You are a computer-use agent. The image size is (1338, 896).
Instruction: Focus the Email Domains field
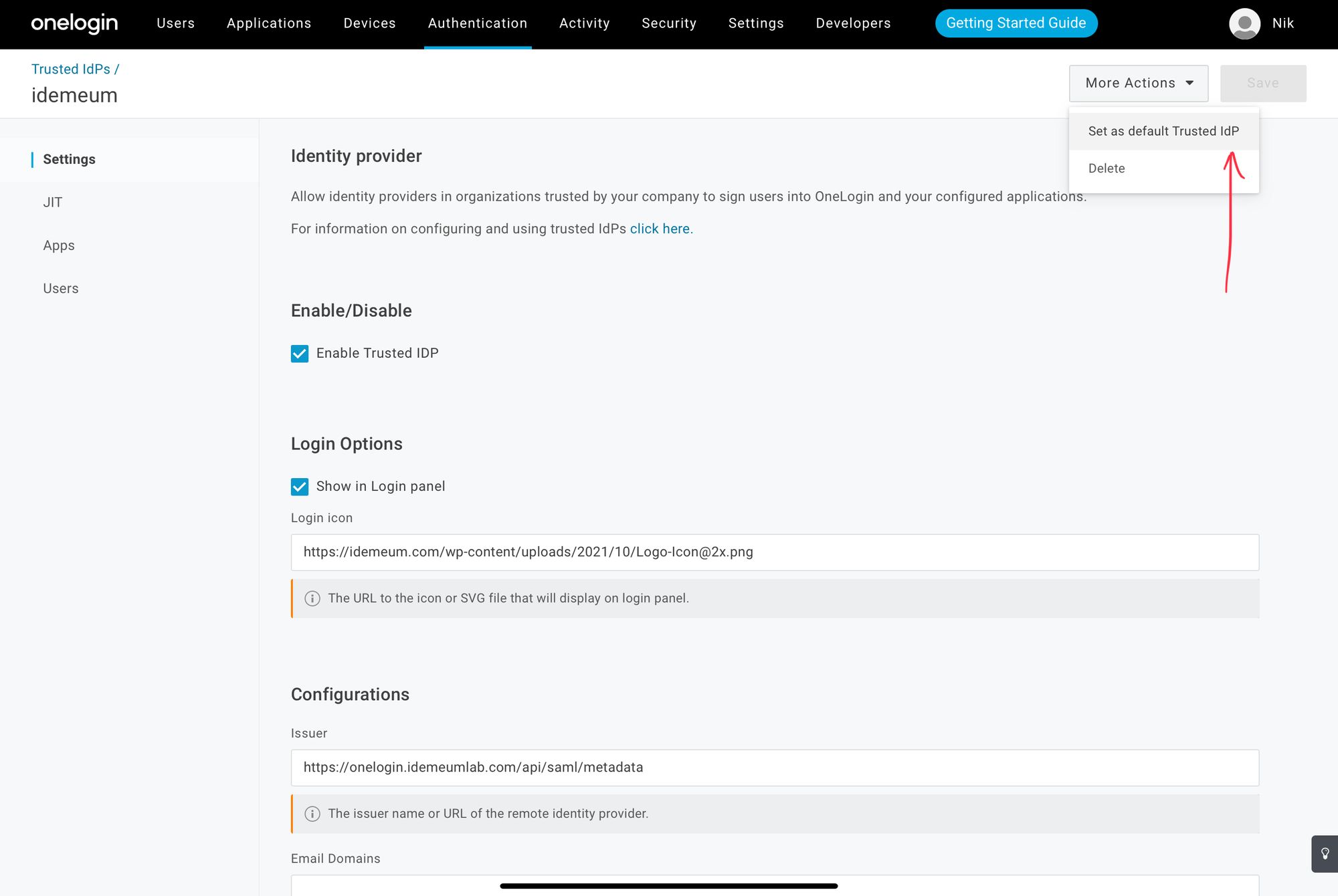(775, 885)
